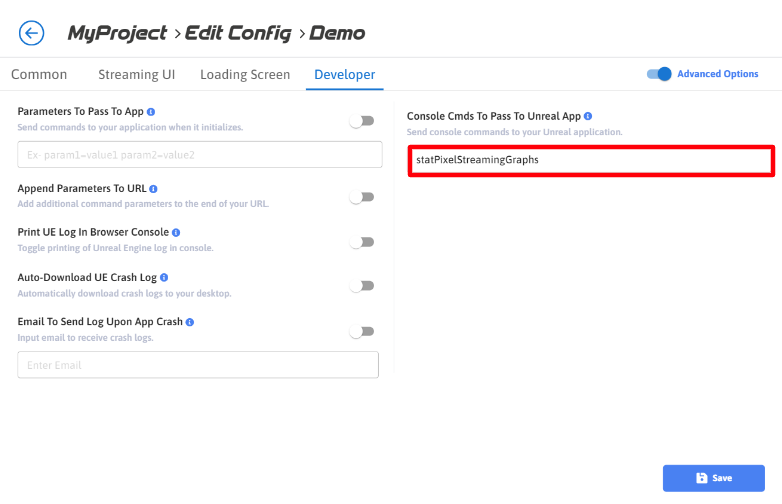Go to the Loading Screen tab

click(245, 75)
